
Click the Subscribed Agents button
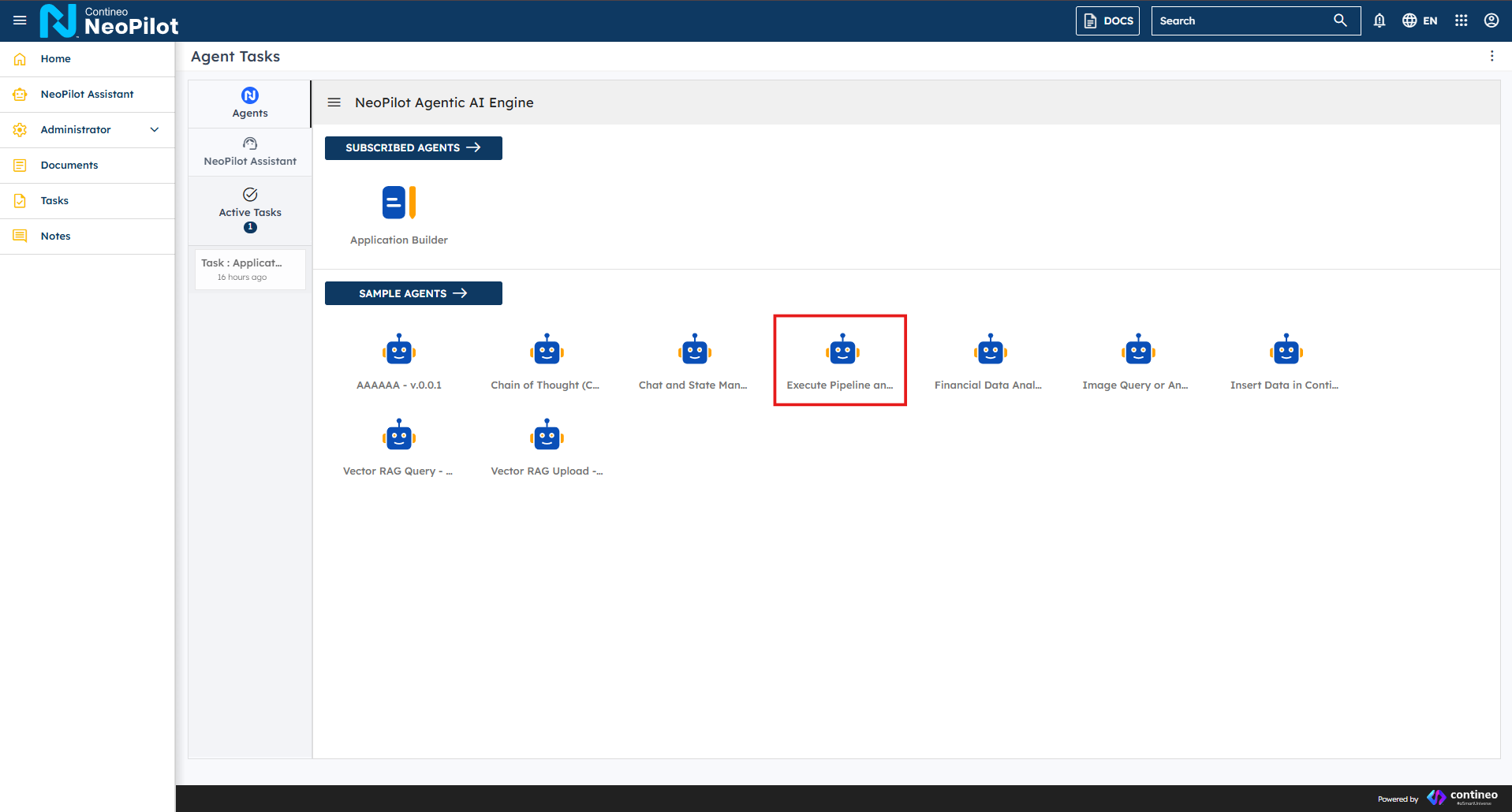[413, 147]
